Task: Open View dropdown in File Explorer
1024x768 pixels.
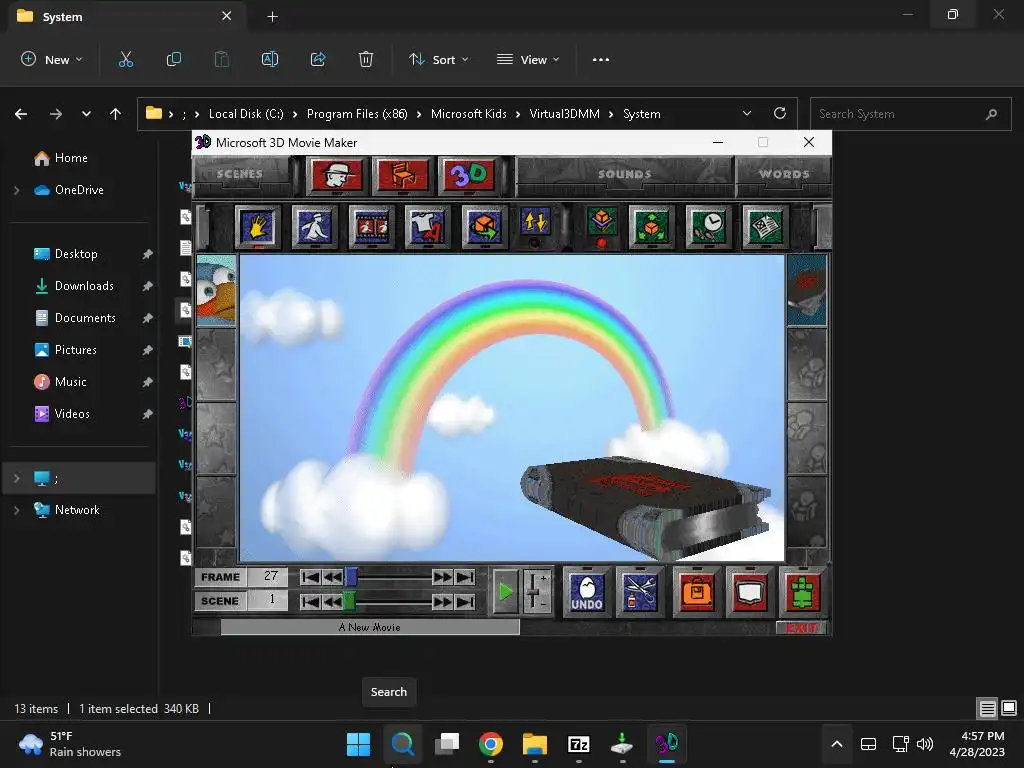Action: click(x=528, y=59)
